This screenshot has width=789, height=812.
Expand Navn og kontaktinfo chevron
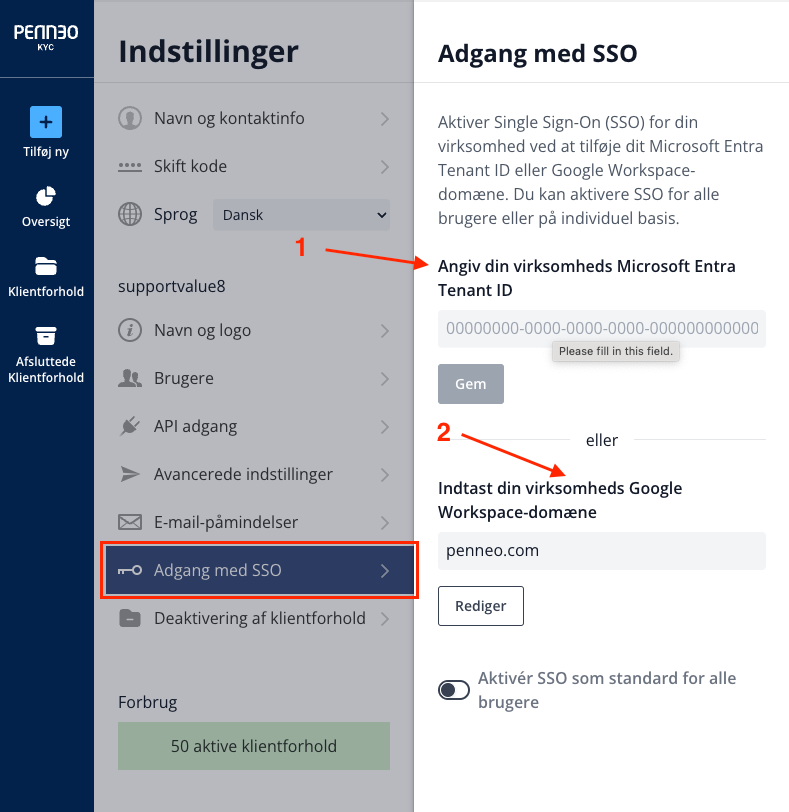click(x=385, y=119)
